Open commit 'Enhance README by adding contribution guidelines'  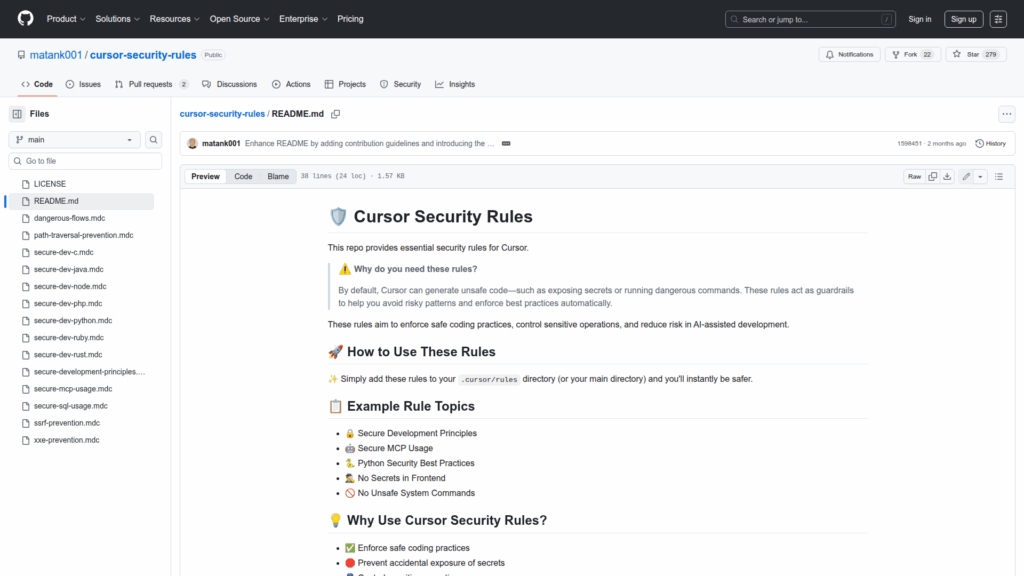point(370,144)
